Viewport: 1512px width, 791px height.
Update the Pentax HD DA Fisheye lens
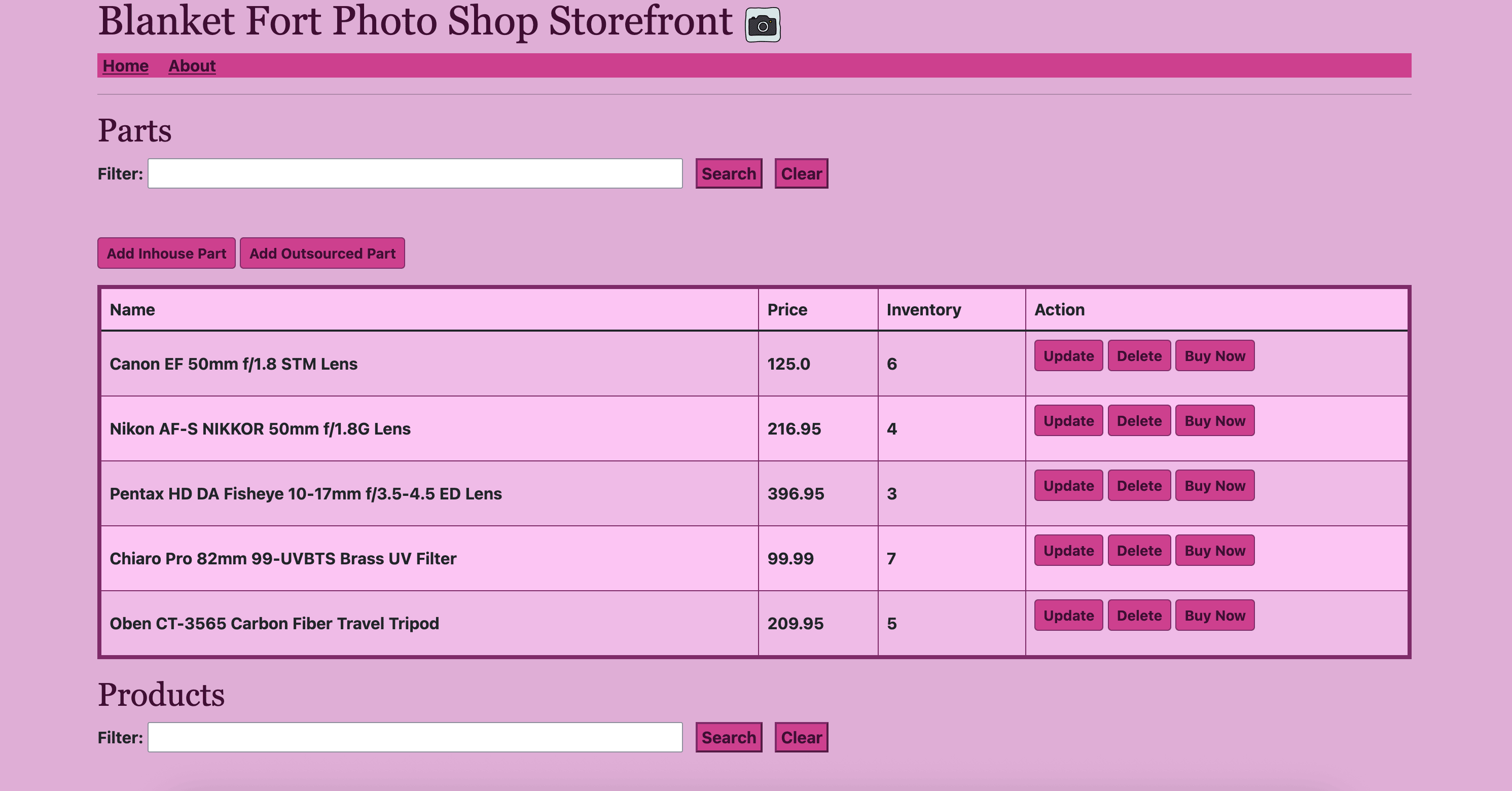pyautogui.click(x=1068, y=485)
